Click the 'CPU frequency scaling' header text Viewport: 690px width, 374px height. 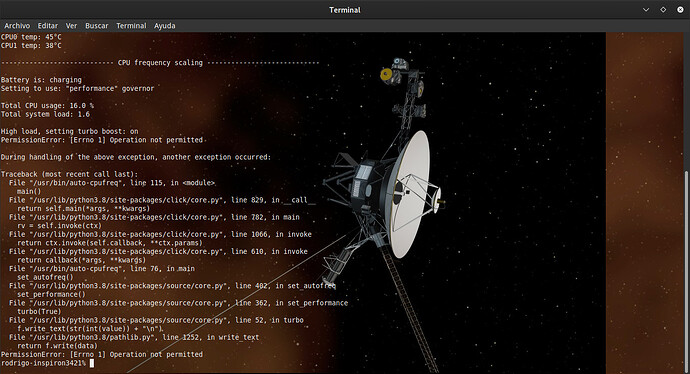[160, 63]
